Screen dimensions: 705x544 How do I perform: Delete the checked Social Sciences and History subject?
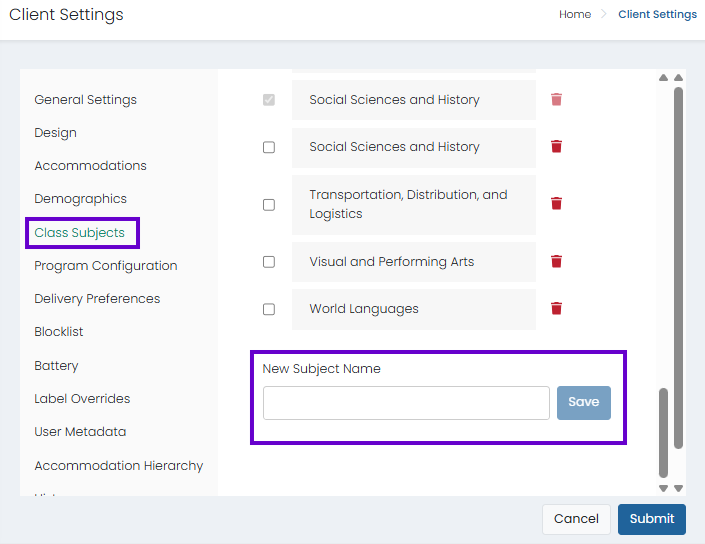[556, 99]
